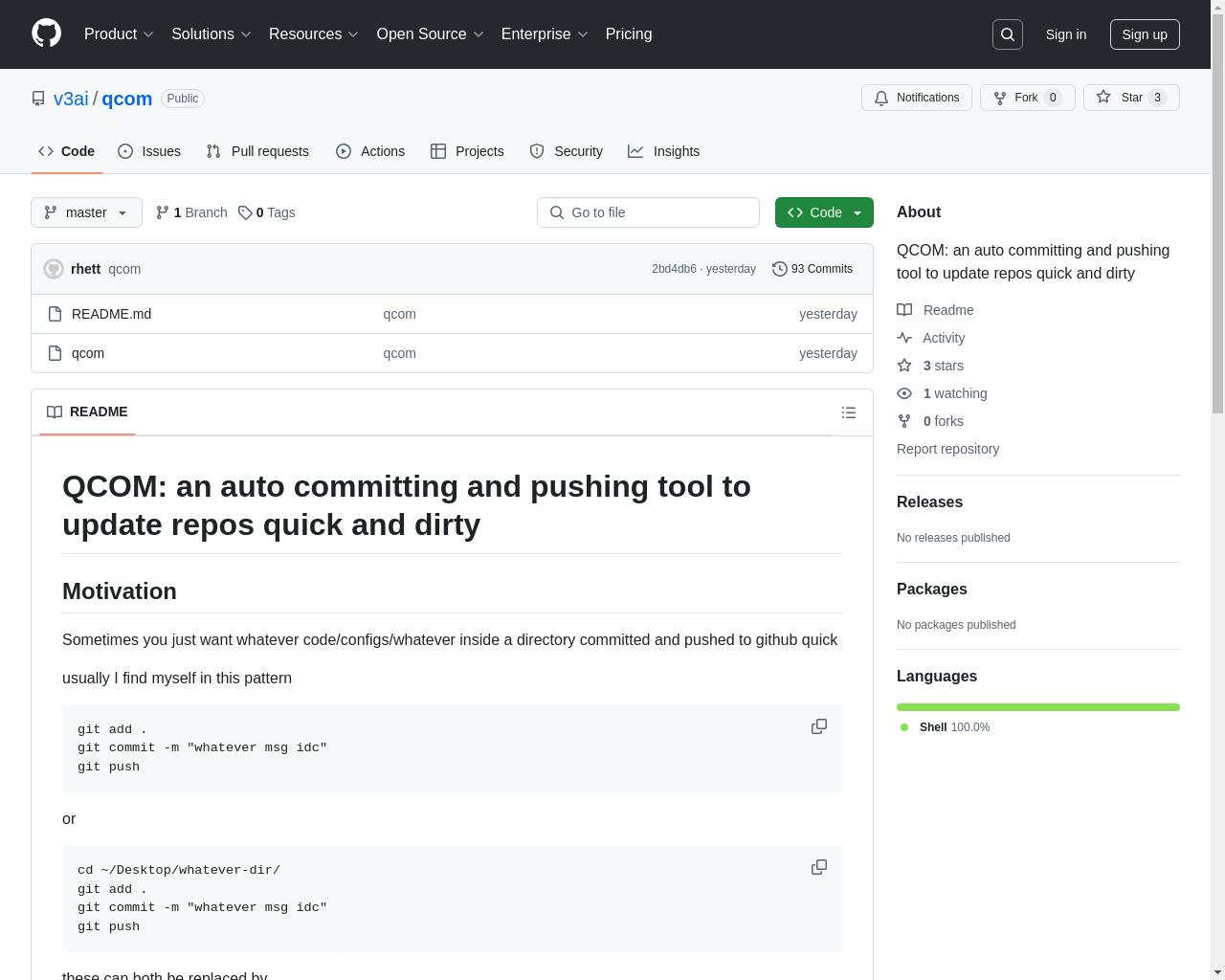Click the rhett author name
The image size is (1225, 980).
85,269
